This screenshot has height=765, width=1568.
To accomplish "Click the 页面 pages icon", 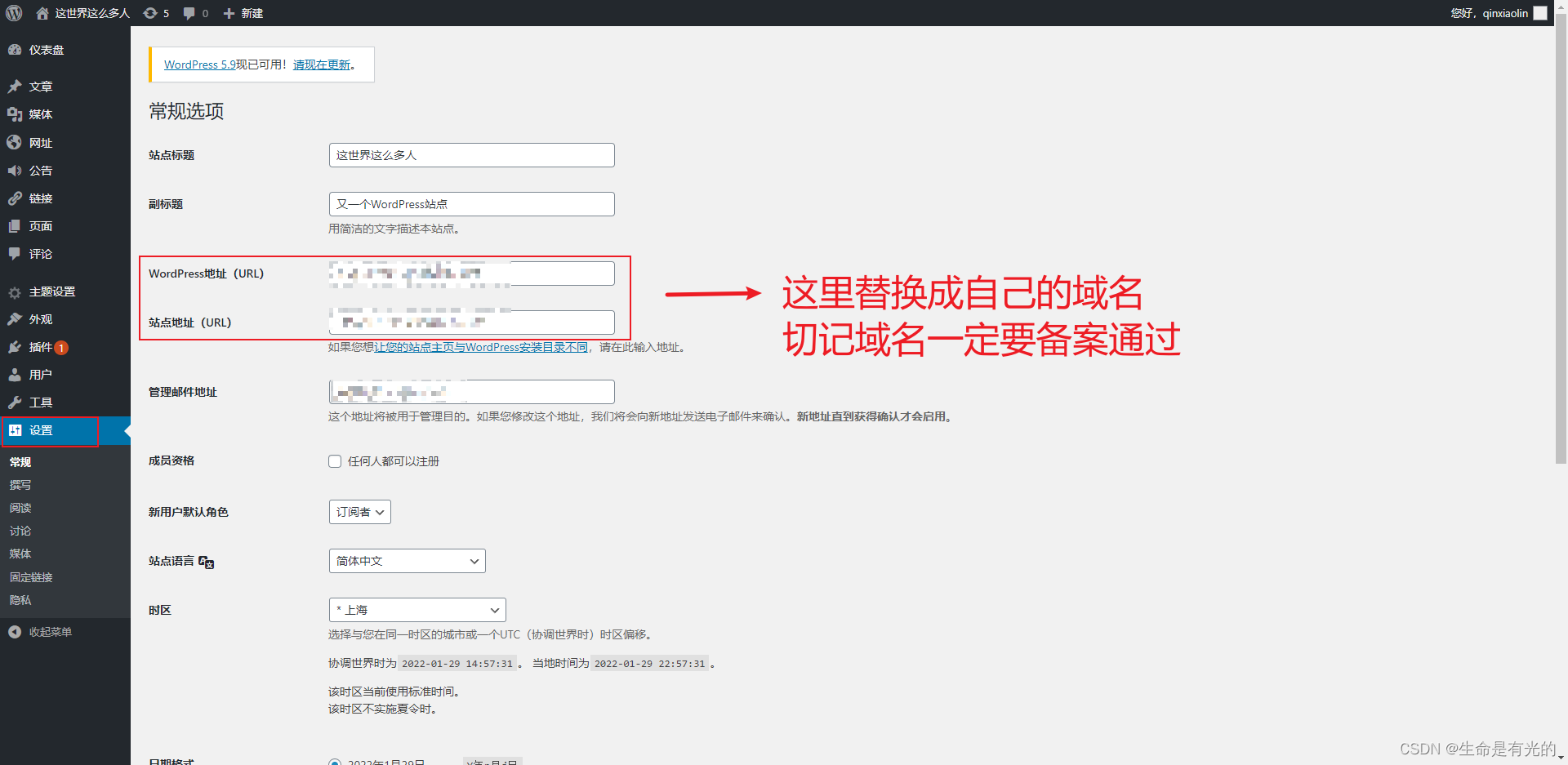I will pyautogui.click(x=15, y=226).
